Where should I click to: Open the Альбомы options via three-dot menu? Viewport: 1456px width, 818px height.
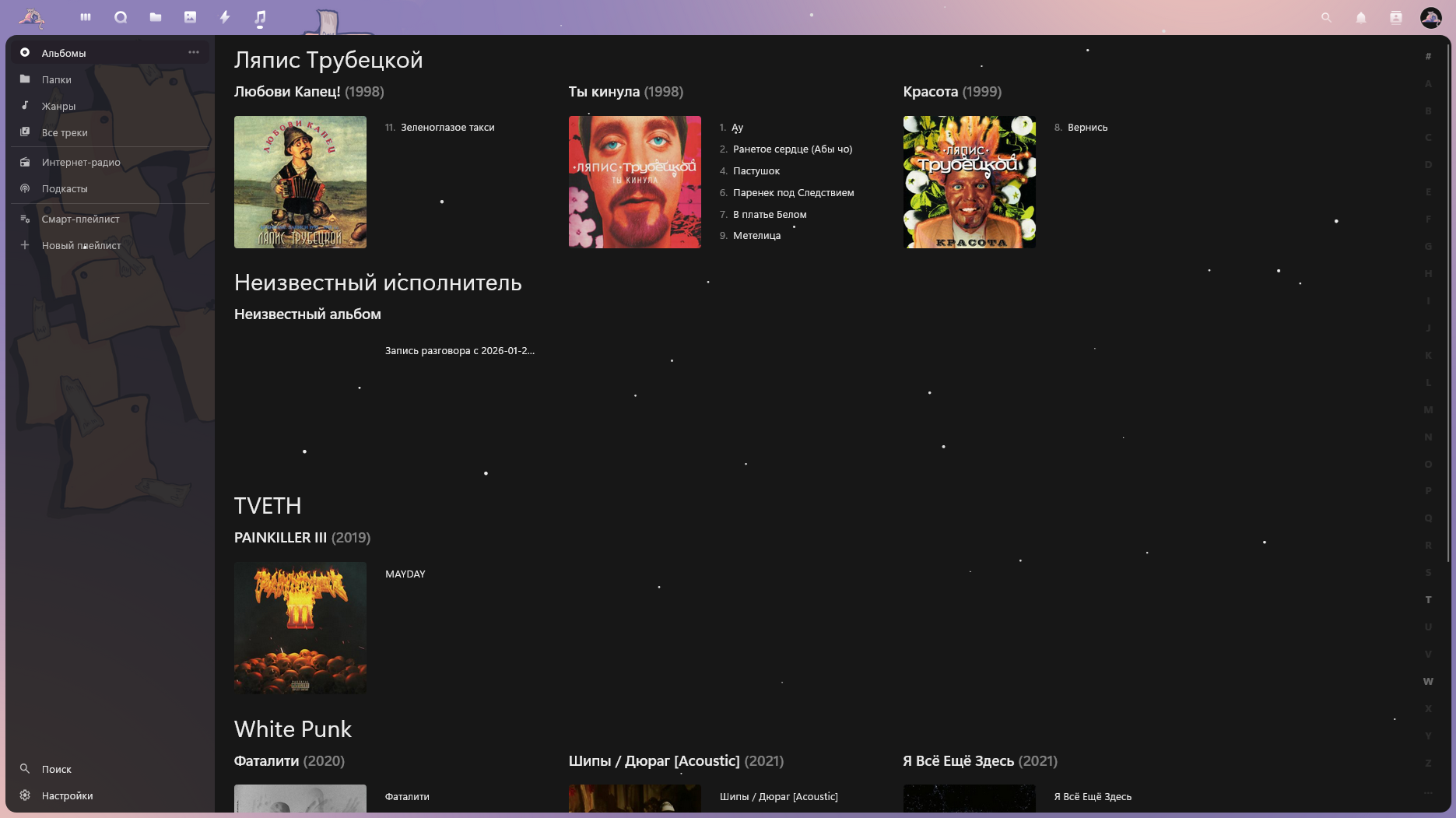(193, 51)
